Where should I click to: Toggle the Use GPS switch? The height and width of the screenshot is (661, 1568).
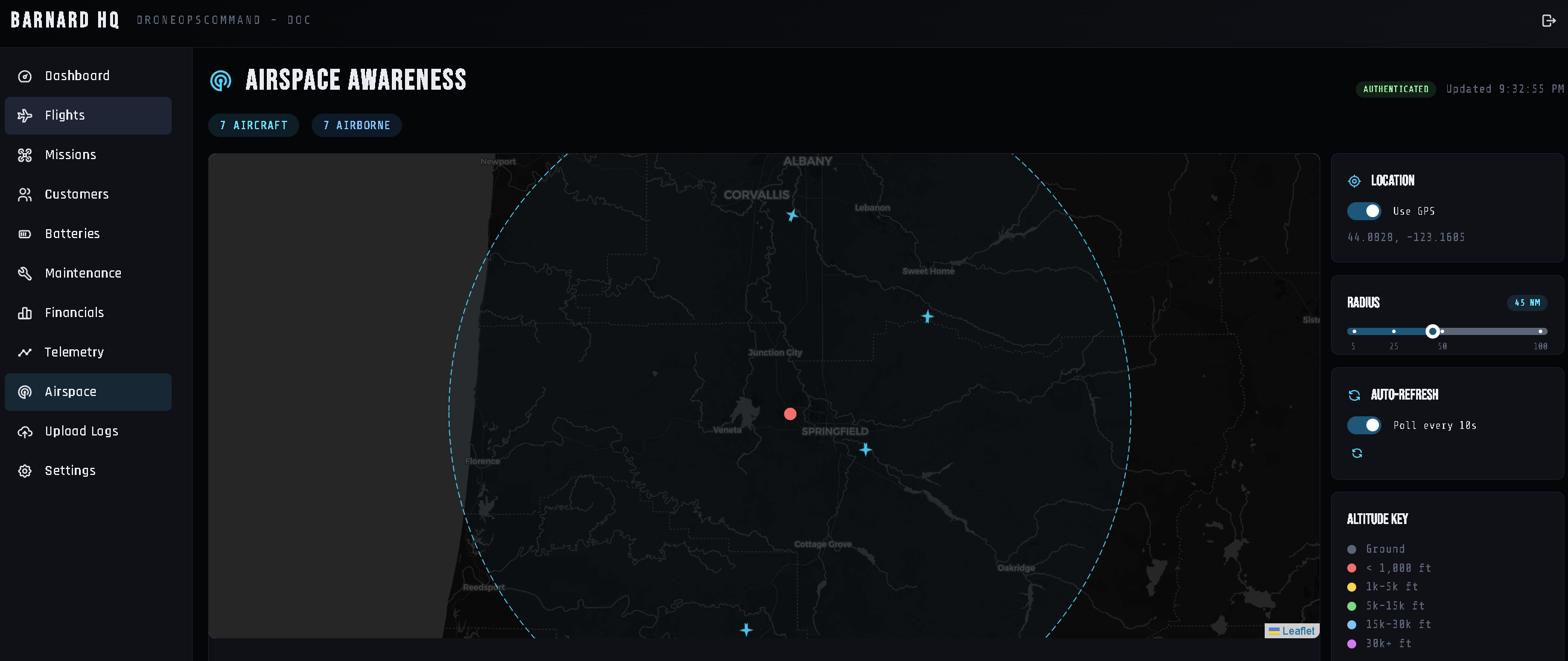[x=1363, y=211]
